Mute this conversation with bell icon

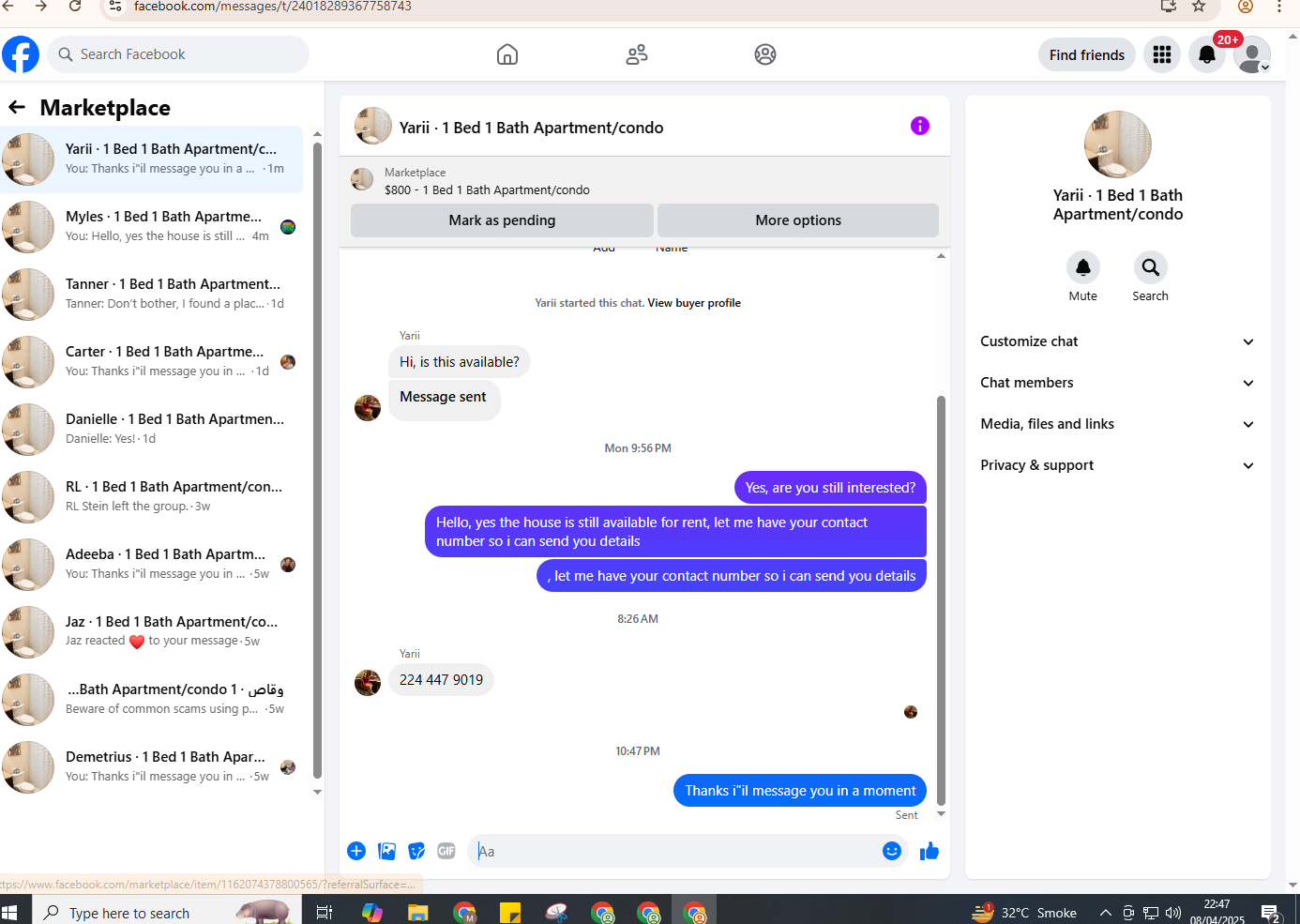pos(1083,268)
